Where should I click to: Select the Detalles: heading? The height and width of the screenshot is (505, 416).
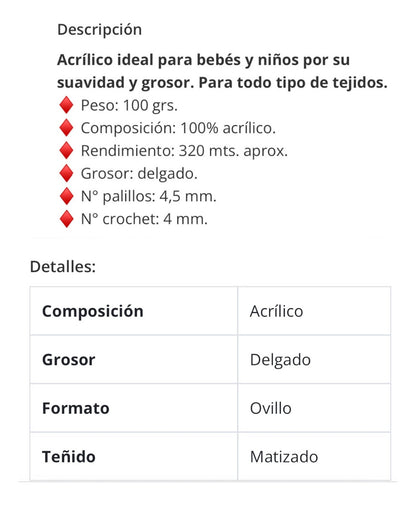[63, 267]
